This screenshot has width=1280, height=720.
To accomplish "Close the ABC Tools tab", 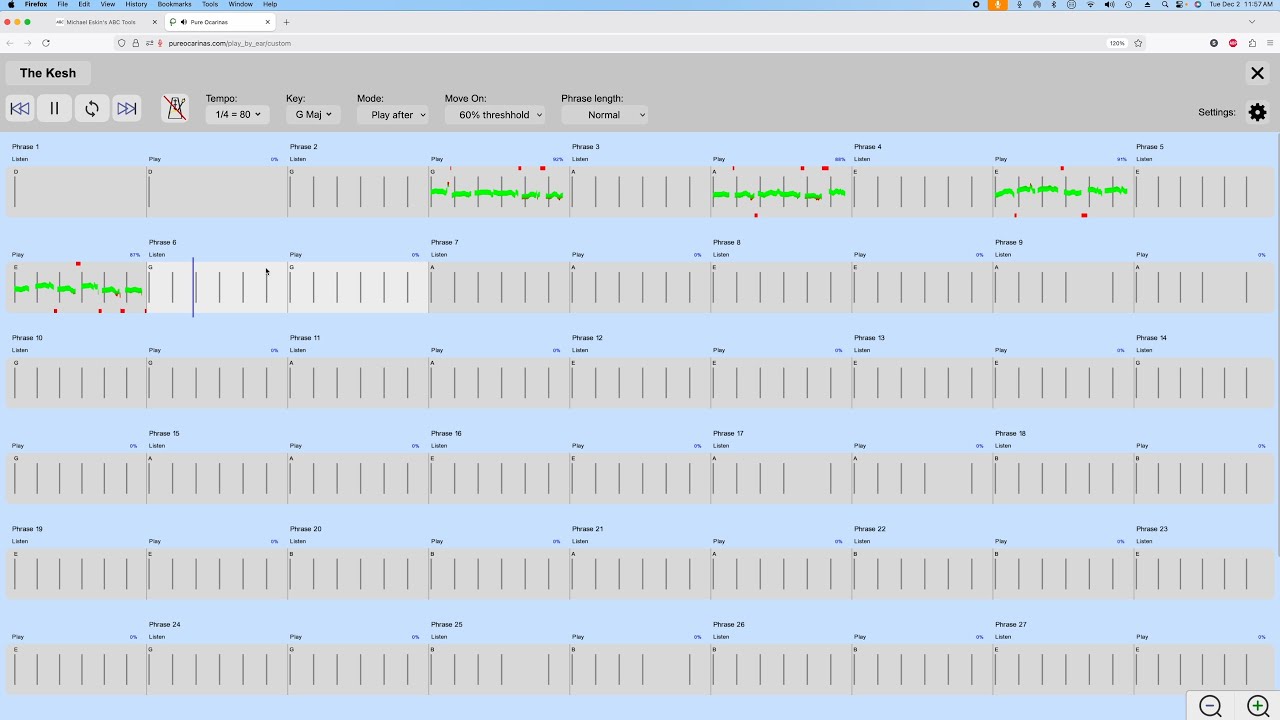I will click(155, 22).
